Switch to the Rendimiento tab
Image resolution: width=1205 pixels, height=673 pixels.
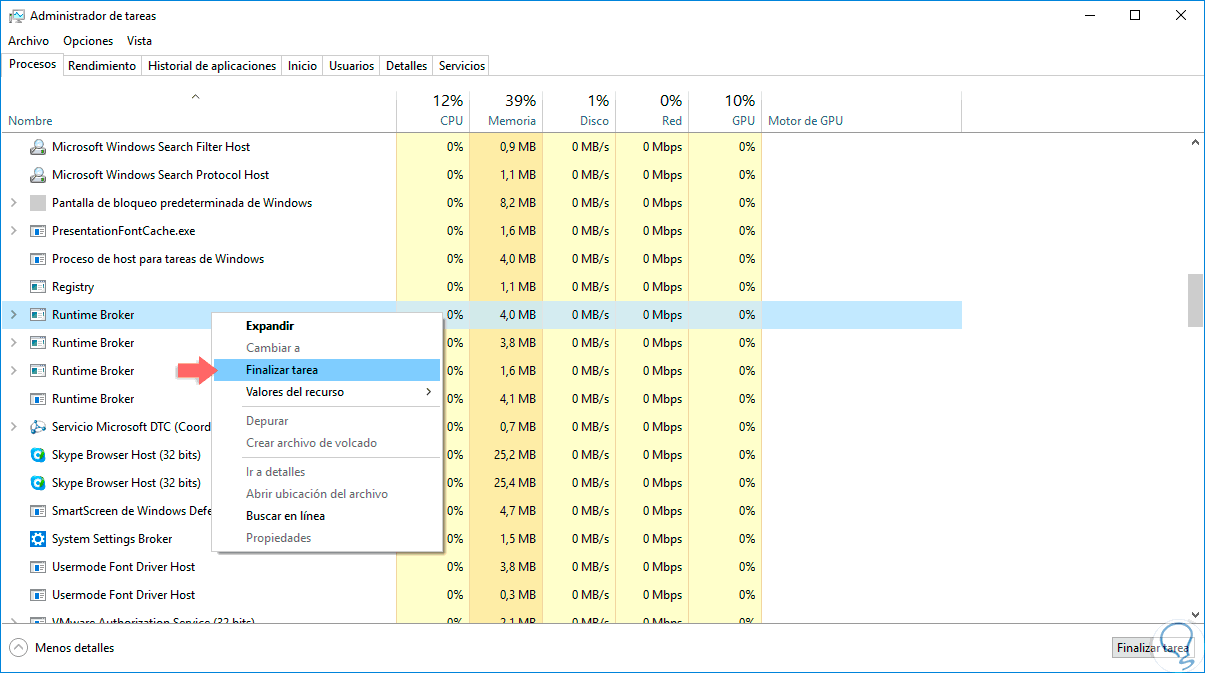[x=102, y=66]
